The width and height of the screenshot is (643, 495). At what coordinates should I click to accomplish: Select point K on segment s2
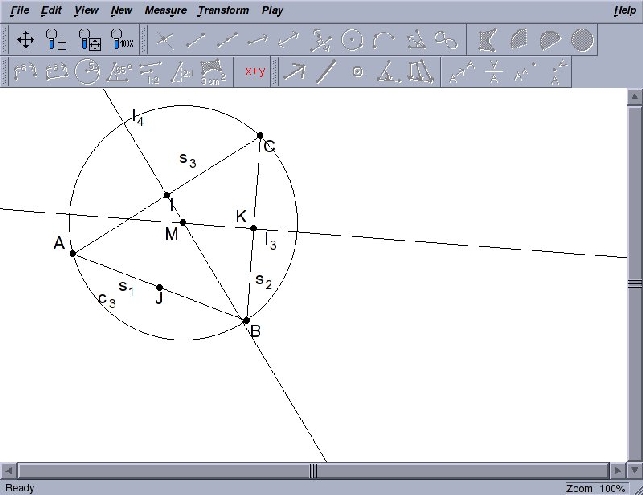253,228
